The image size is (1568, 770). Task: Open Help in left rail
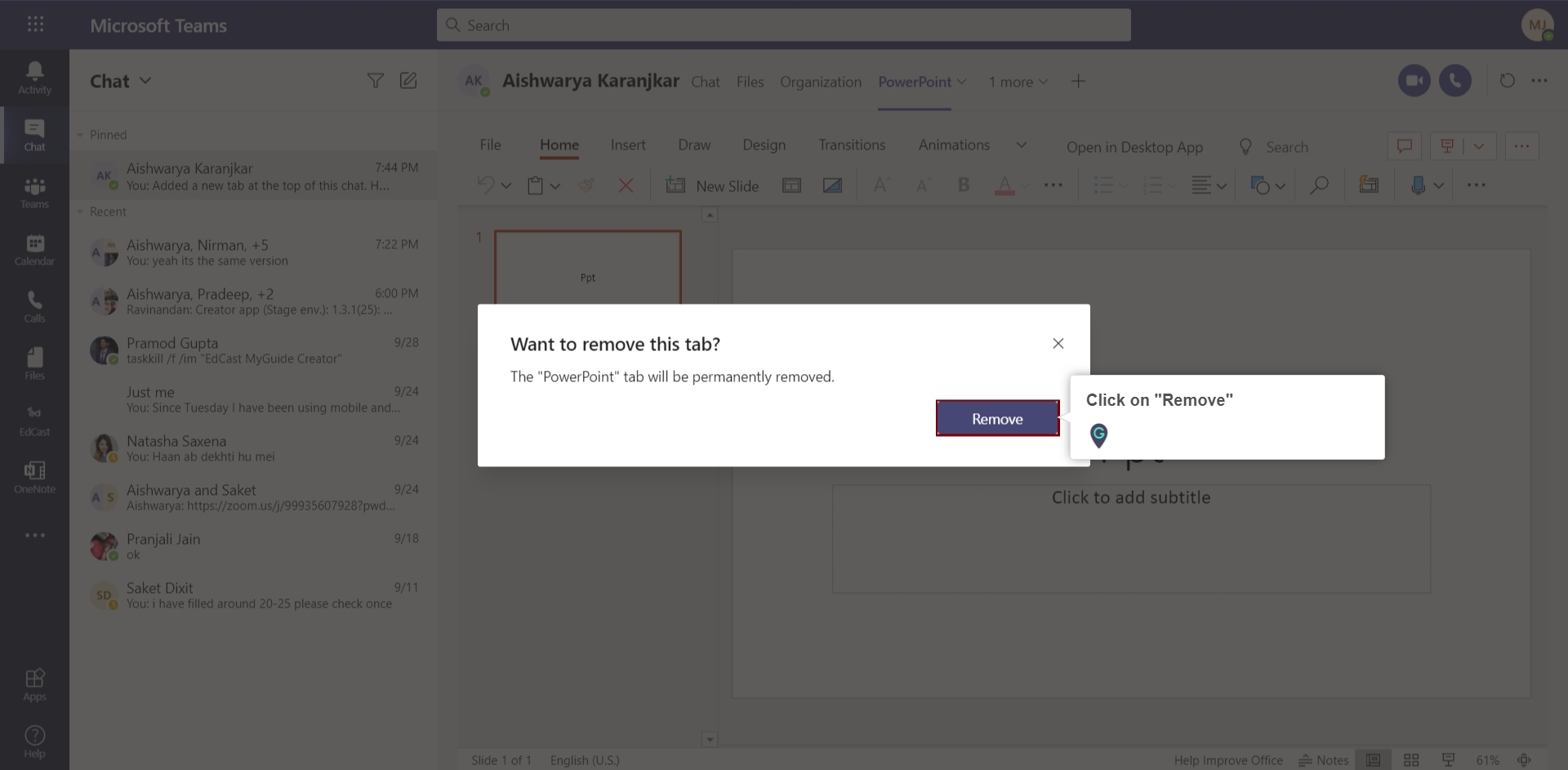pyautogui.click(x=34, y=741)
